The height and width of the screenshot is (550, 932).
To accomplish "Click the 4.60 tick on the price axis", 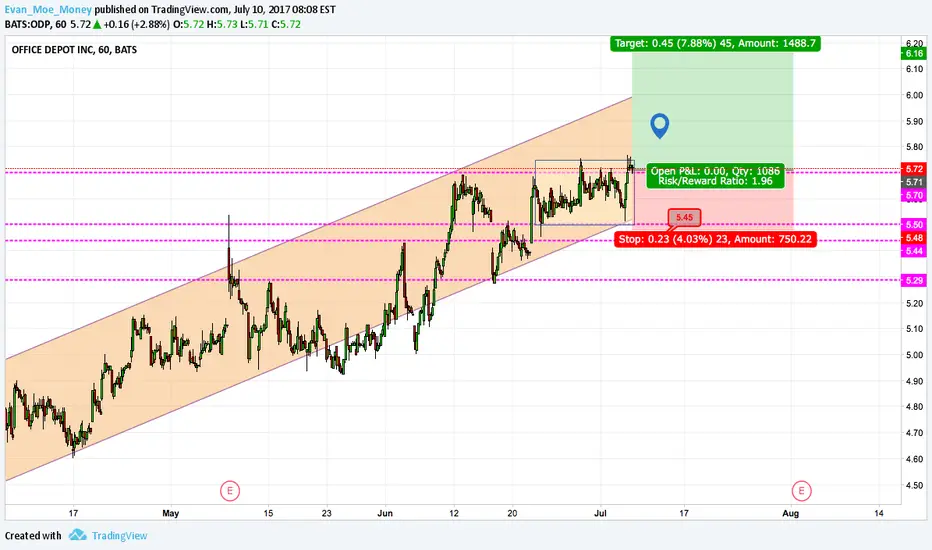I will (915, 459).
